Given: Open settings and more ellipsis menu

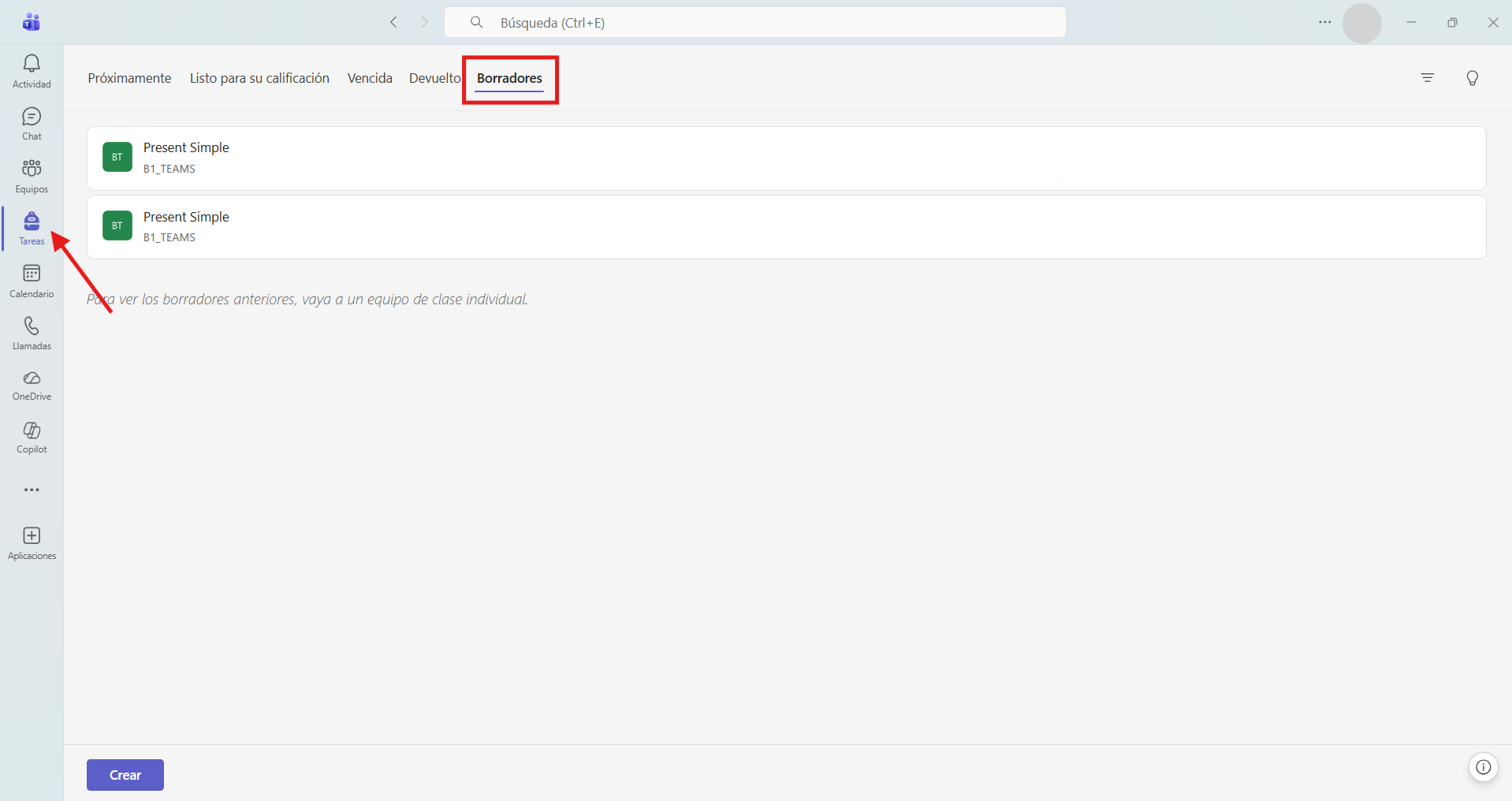Looking at the screenshot, I should pos(1324,22).
